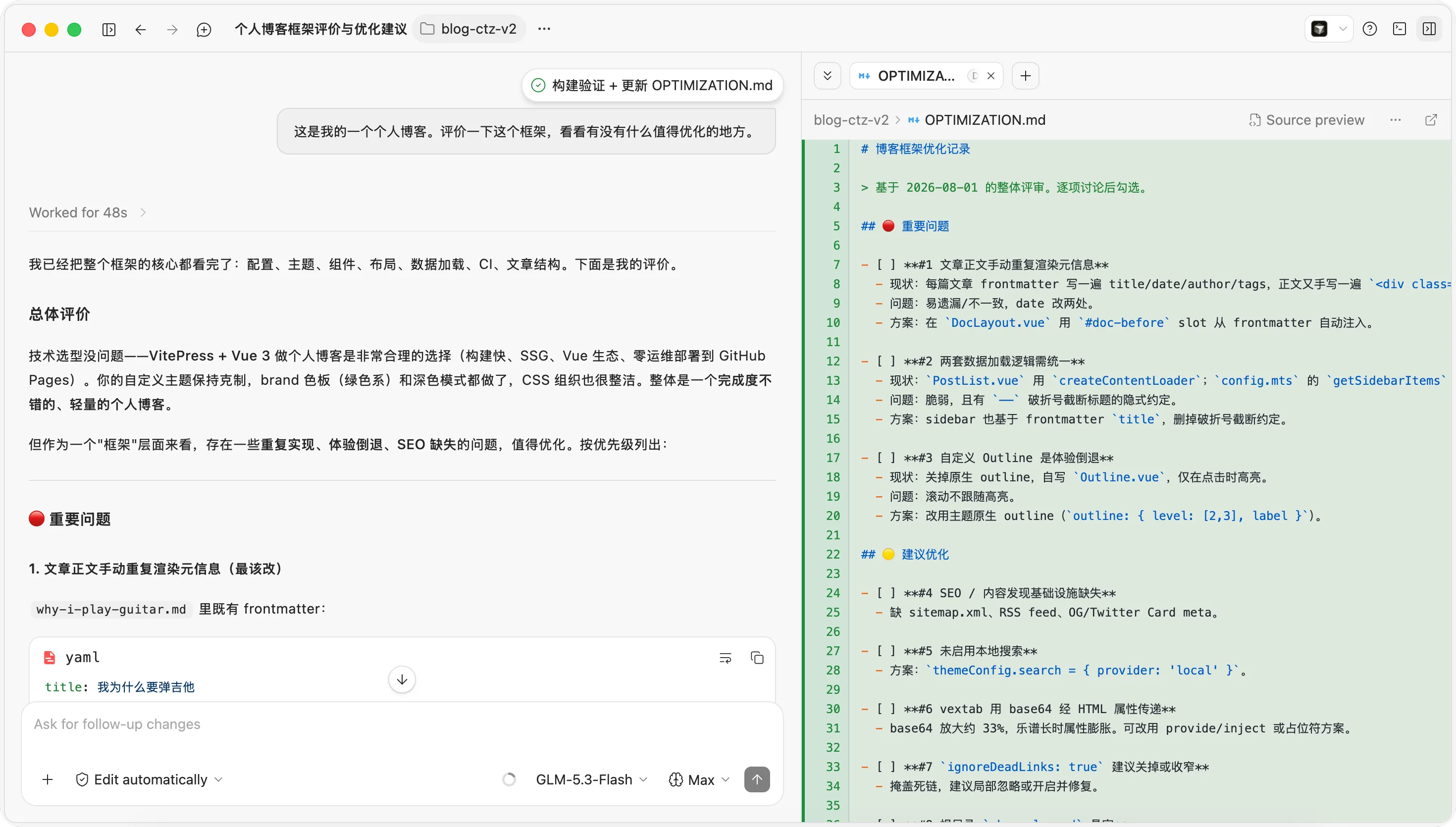Collapse tabs with double chevron button
This screenshot has height=827, width=1456.
tap(828, 76)
